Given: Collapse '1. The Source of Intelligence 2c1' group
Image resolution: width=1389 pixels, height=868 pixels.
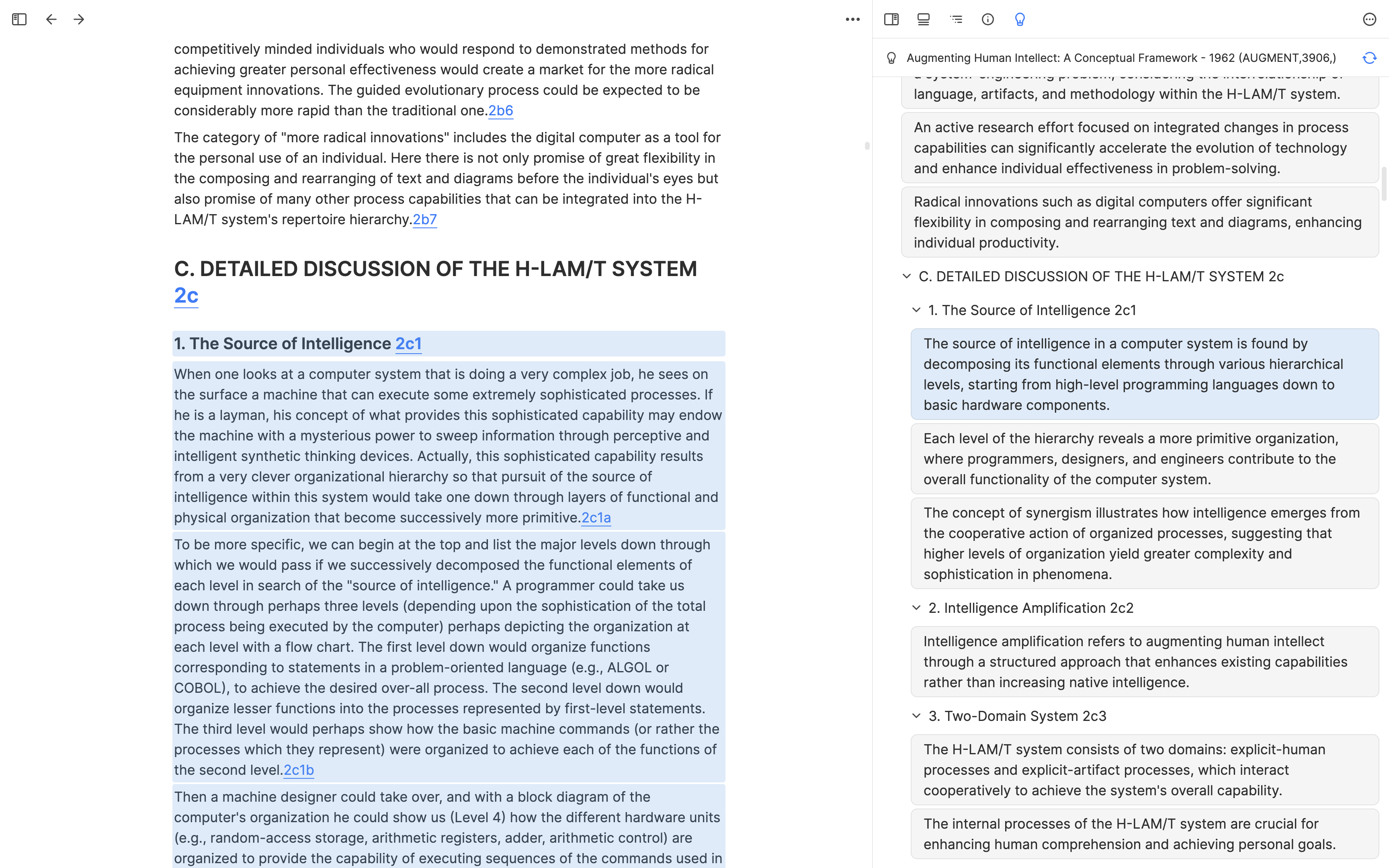Looking at the screenshot, I should pyautogui.click(x=916, y=310).
